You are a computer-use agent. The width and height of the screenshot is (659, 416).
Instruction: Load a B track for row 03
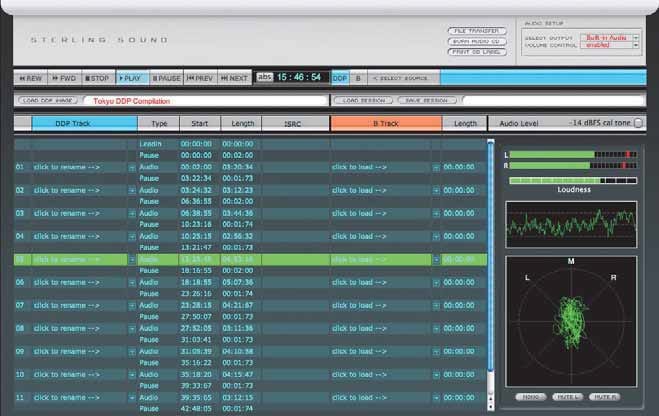[359, 213]
